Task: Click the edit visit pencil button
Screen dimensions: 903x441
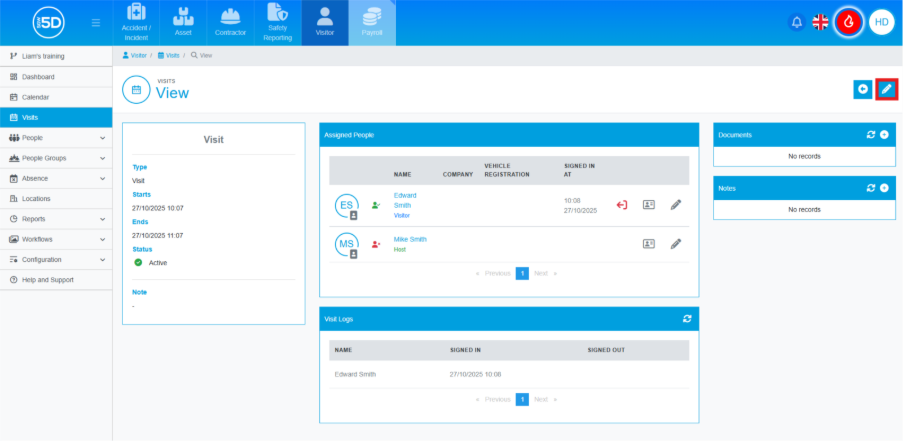Action: 886,90
